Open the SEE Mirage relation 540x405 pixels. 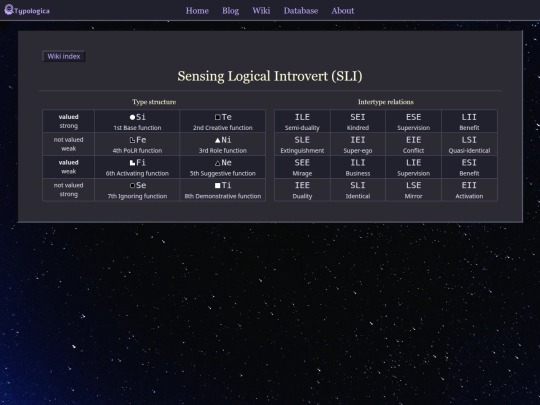click(x=302, y=167)
